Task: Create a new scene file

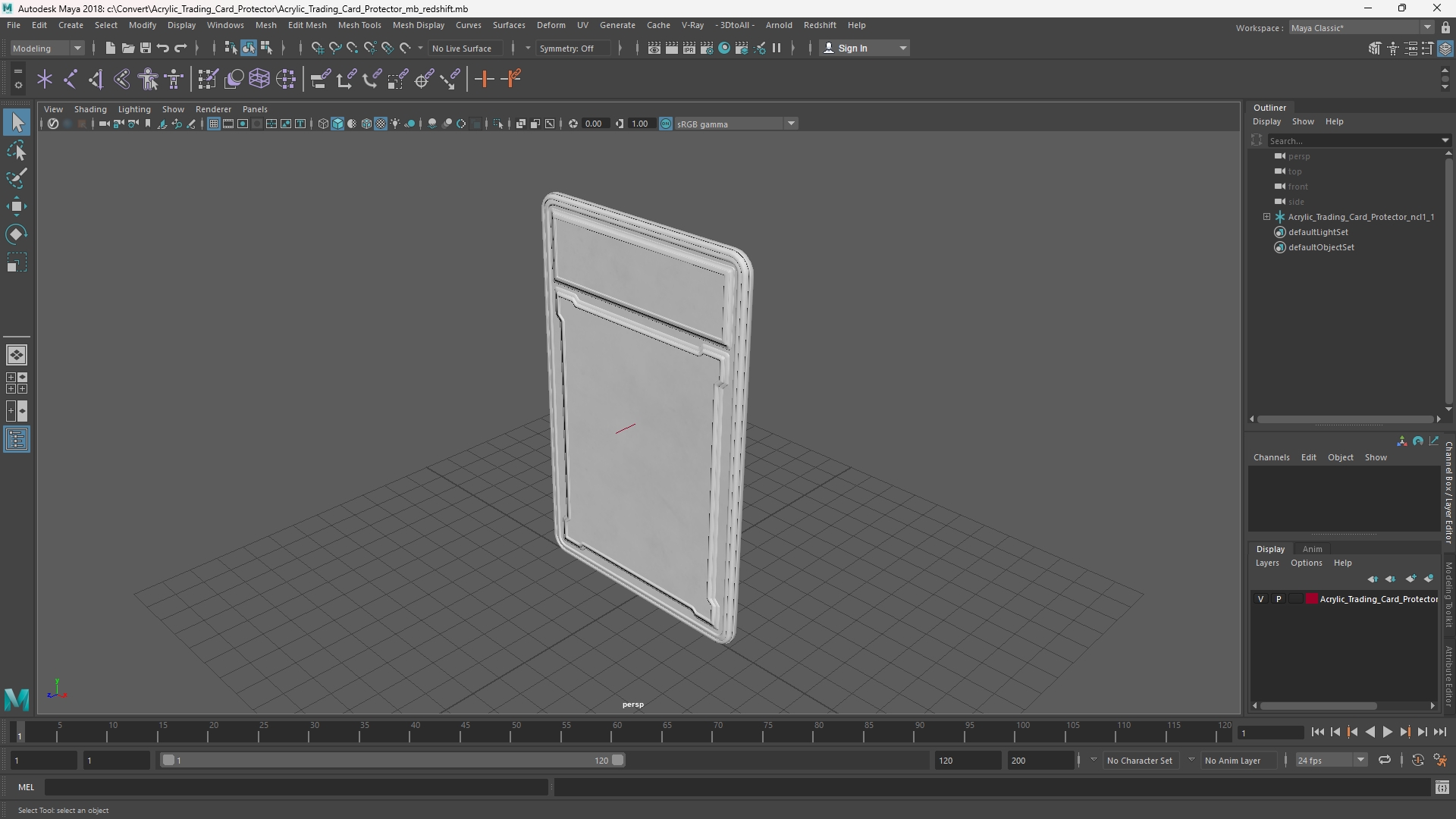Action: [110, 48]
